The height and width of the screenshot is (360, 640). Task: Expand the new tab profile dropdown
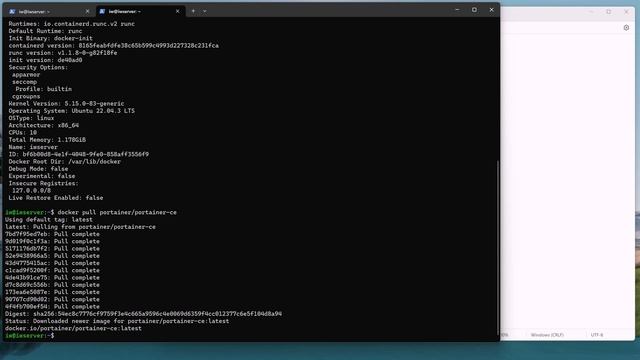(204, 11)
